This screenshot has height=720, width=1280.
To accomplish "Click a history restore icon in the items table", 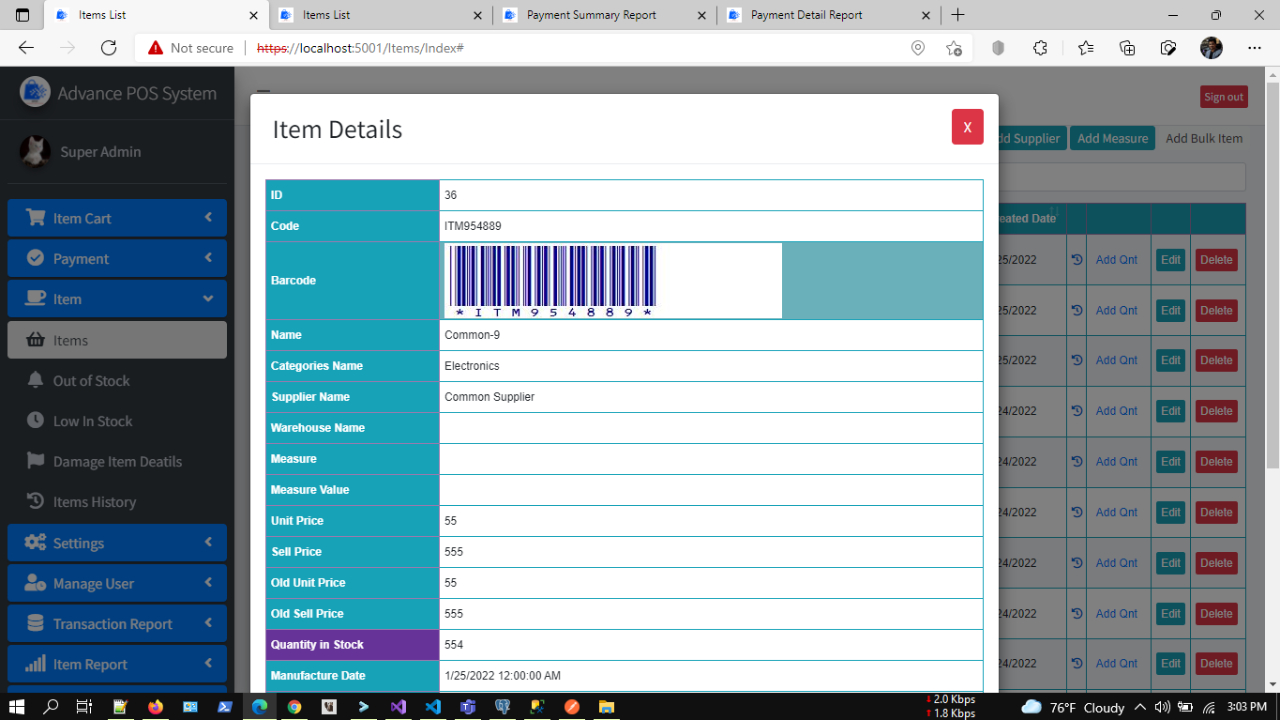I will click(x=1075, y=259).
